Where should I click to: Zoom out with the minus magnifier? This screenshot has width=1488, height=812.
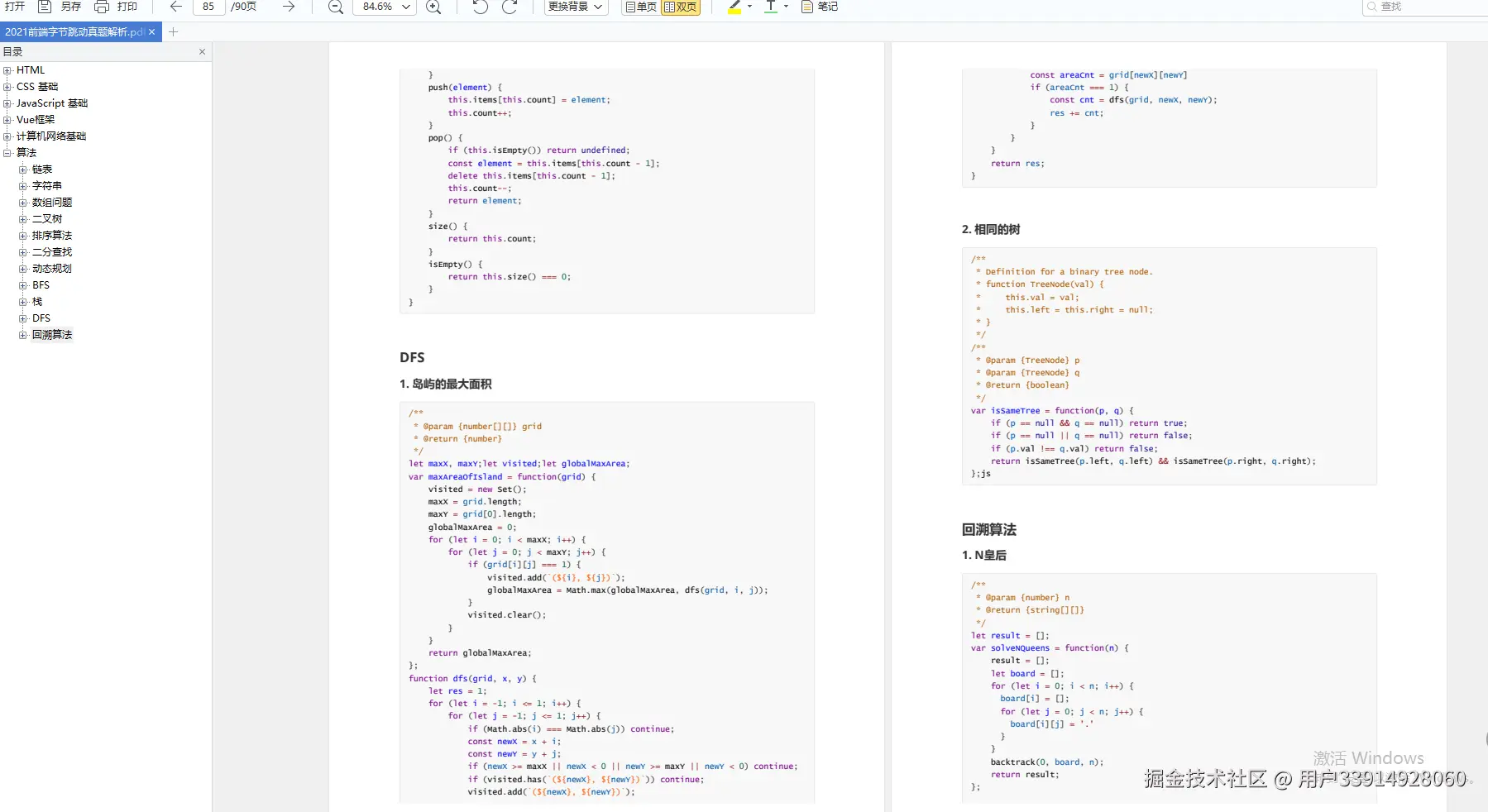point(335,7)
